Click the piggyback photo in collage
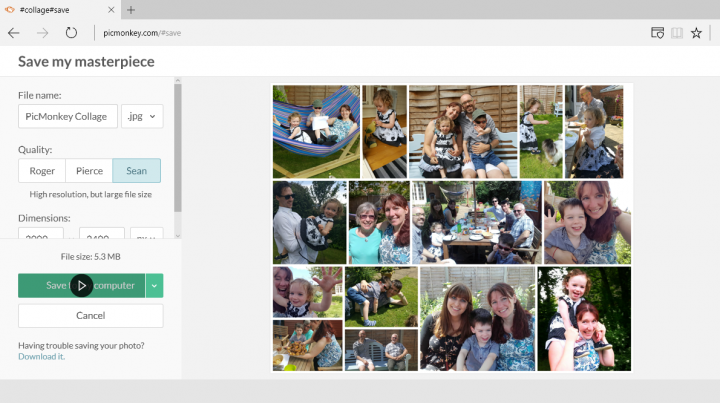This screenshot has width=720, height=403. coord(584,319)
